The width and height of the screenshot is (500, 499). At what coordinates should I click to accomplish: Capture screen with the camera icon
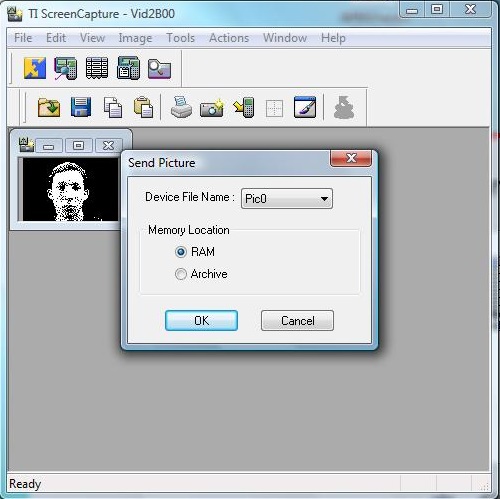tap(212, 107)
